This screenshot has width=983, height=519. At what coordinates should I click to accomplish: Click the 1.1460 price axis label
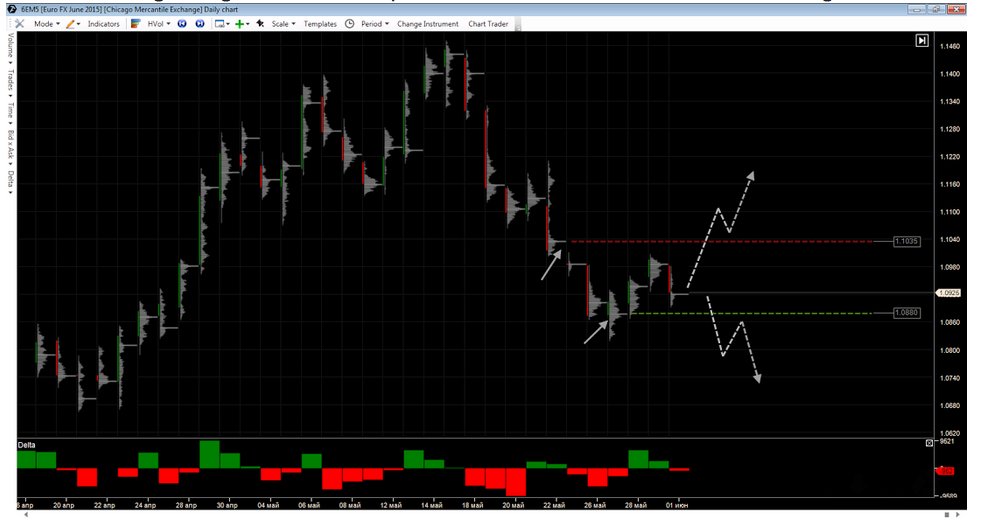(950, 46)
